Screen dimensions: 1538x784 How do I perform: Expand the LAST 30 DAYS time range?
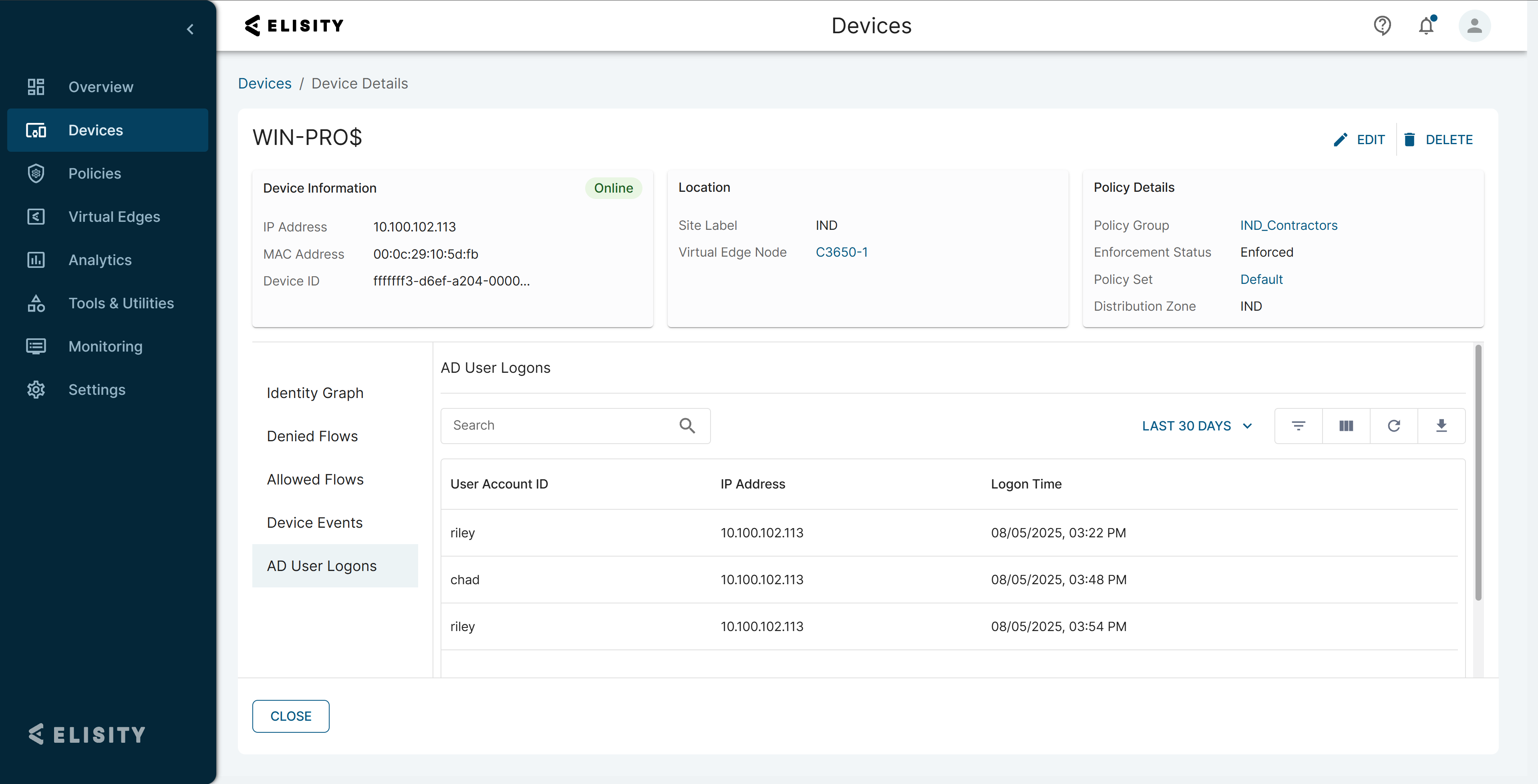(x=1197, y=426)
